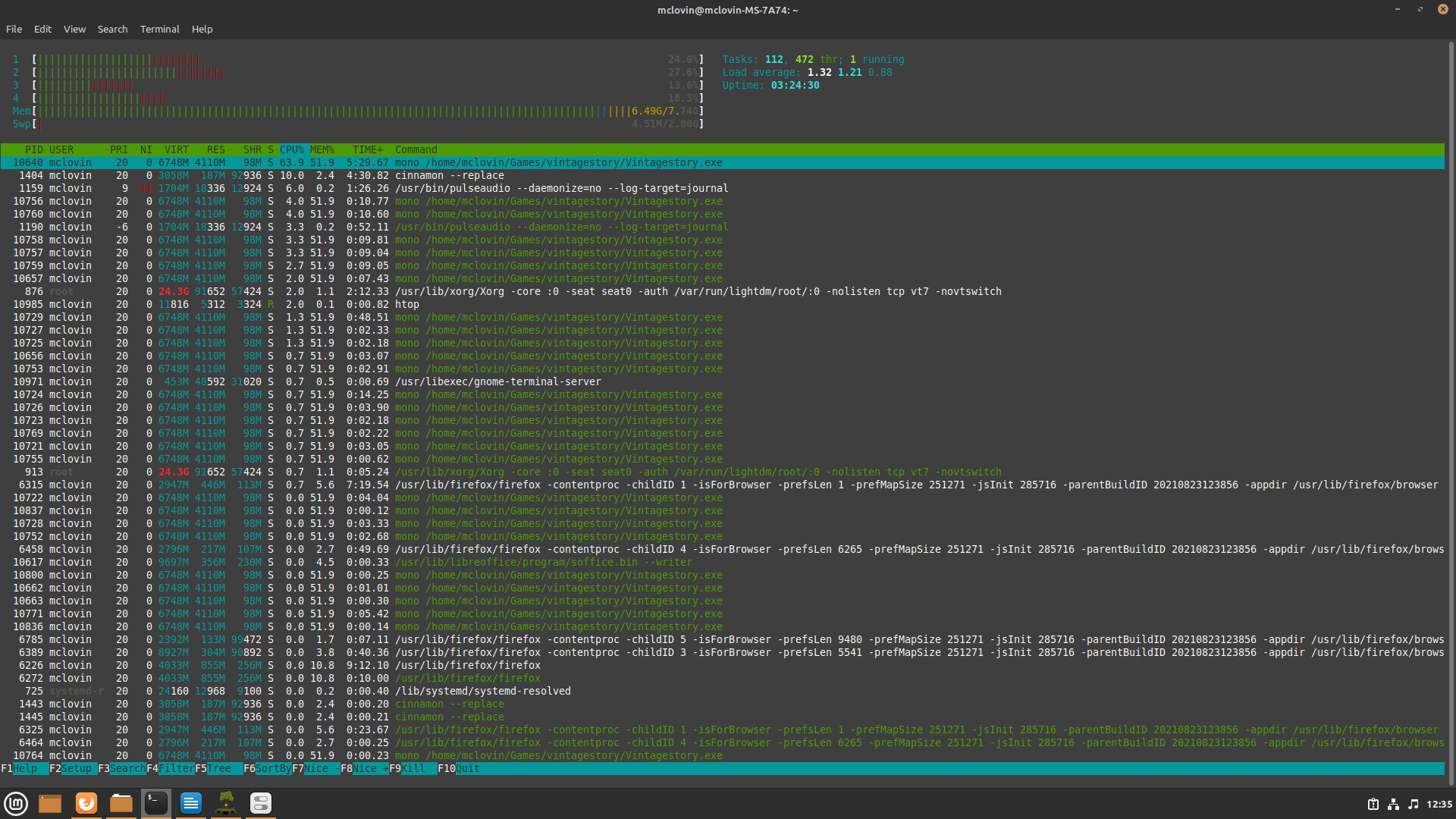The height and width of the screenshot is (819, 1456).
Task: Click the network tray icon
Action: 1393,805
